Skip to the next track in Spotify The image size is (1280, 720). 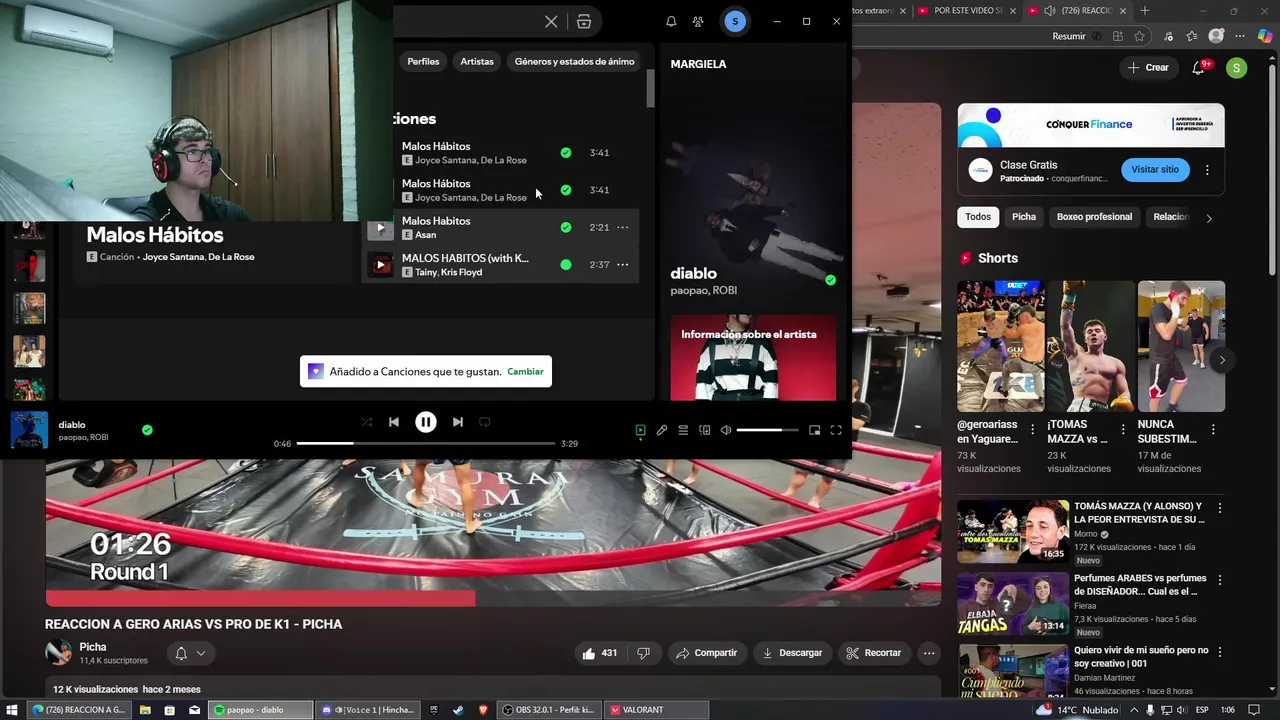[x=457, y=422]
